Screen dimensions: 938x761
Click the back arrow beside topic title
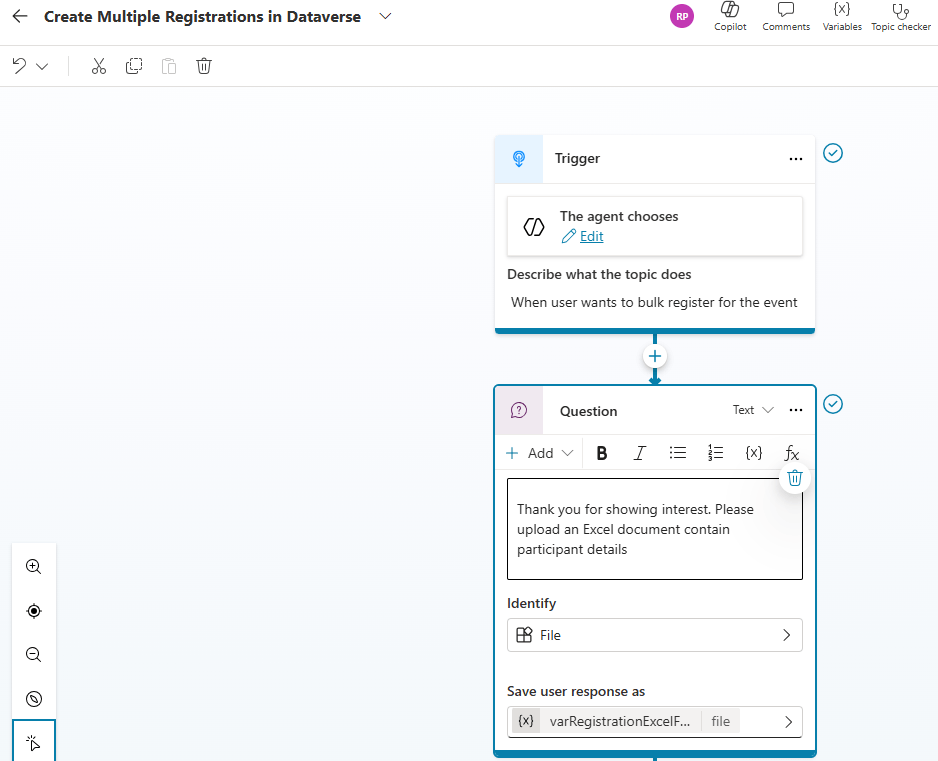[20, 17]
